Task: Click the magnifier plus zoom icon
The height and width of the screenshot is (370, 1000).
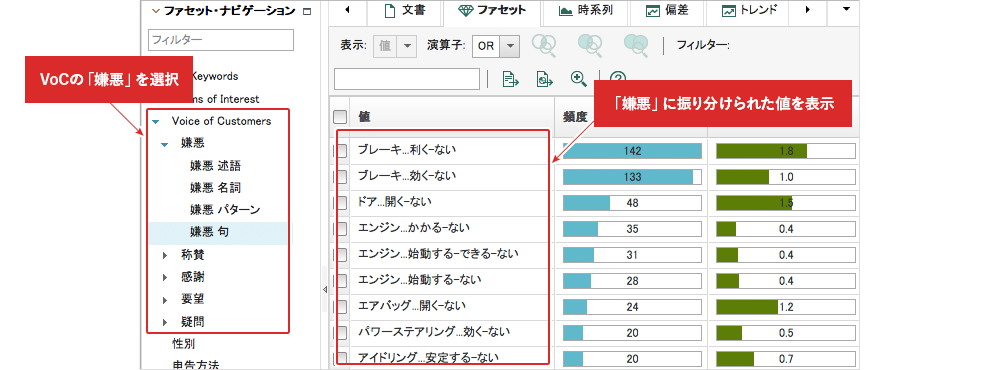Action: tap(578, 78)
